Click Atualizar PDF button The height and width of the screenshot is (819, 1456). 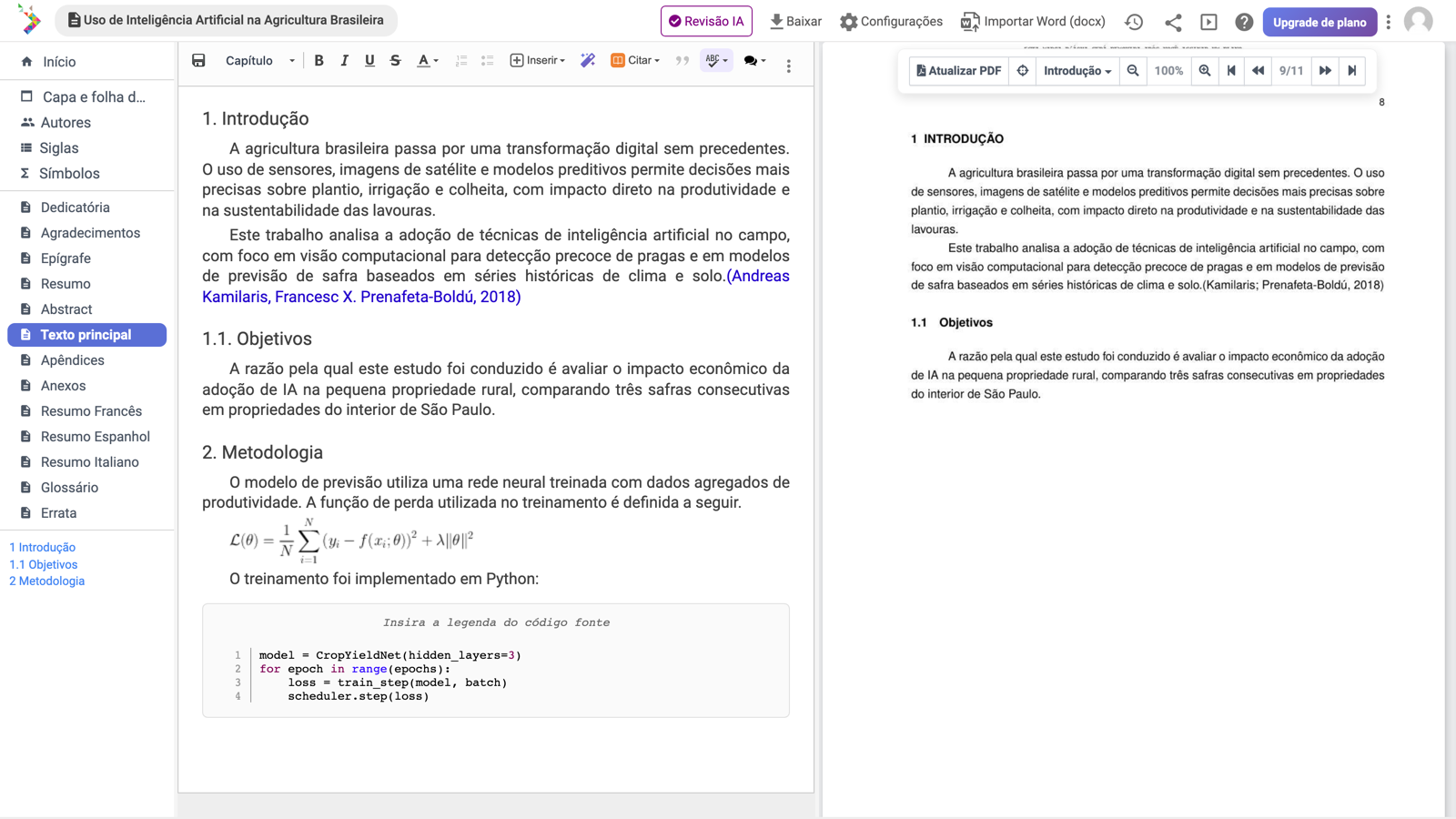[959, 71]
